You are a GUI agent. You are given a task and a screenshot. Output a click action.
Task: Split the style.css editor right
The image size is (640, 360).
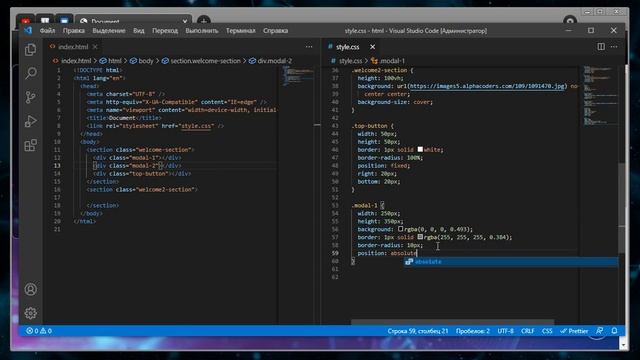(x=601, y=47)
